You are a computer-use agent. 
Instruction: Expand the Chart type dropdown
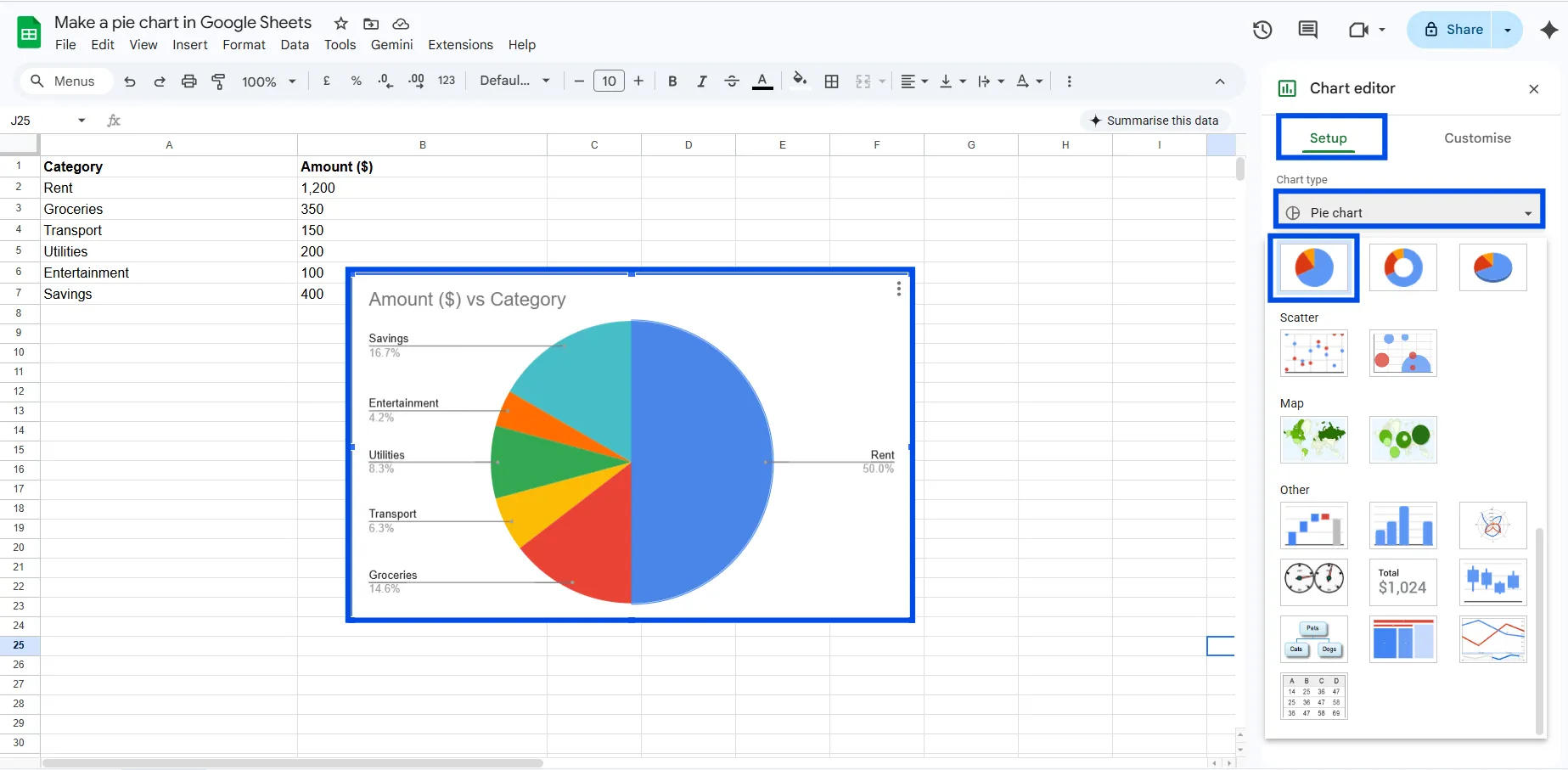click(x=1409, y=212)
